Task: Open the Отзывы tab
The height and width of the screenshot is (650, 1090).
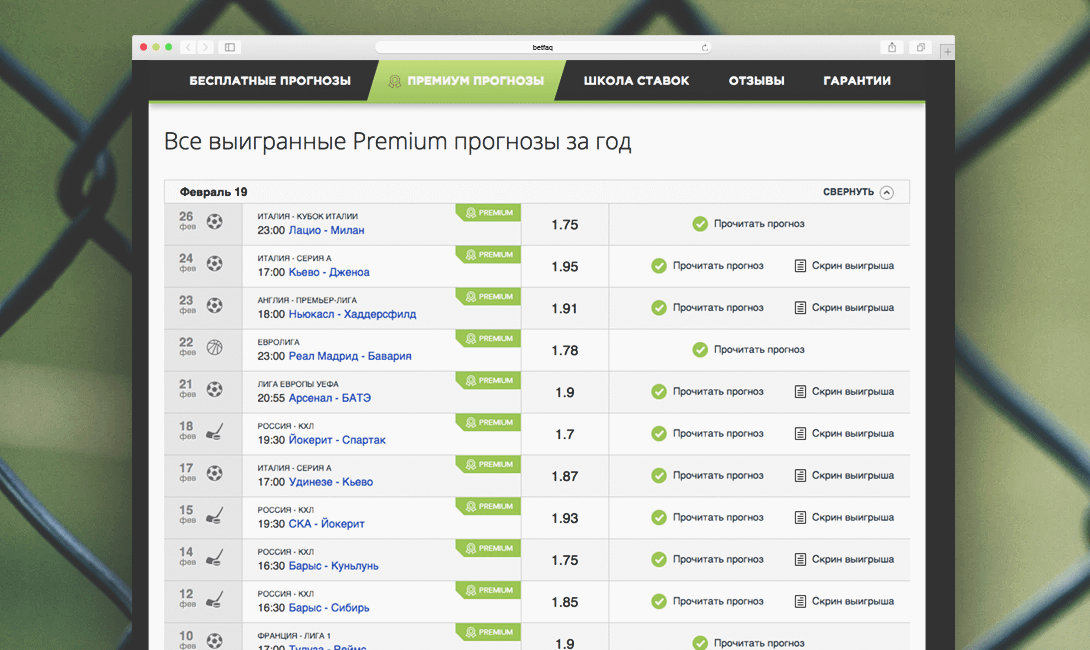Action: point(756,81)
